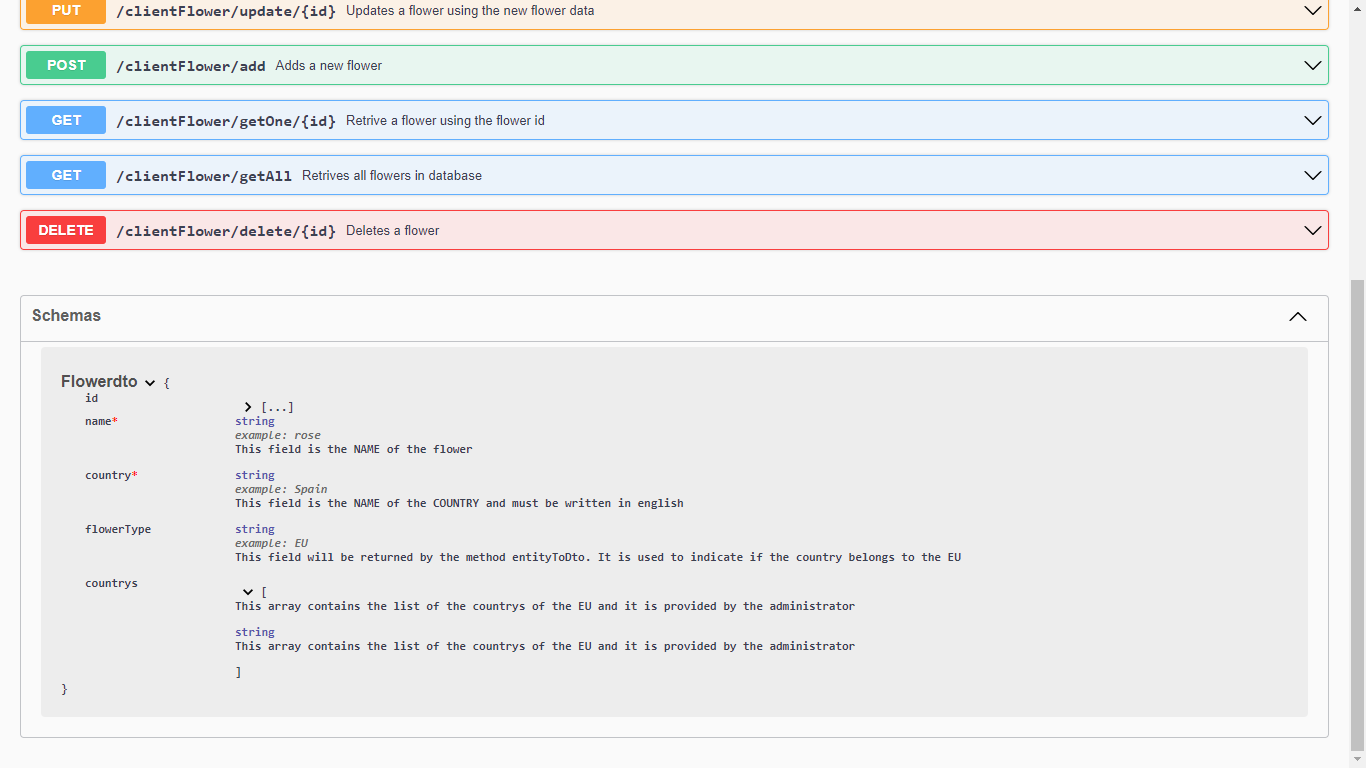Click the scrollbar up arrow
The height and width of the screenshot is (768, 1366).
coord(1358,8)
